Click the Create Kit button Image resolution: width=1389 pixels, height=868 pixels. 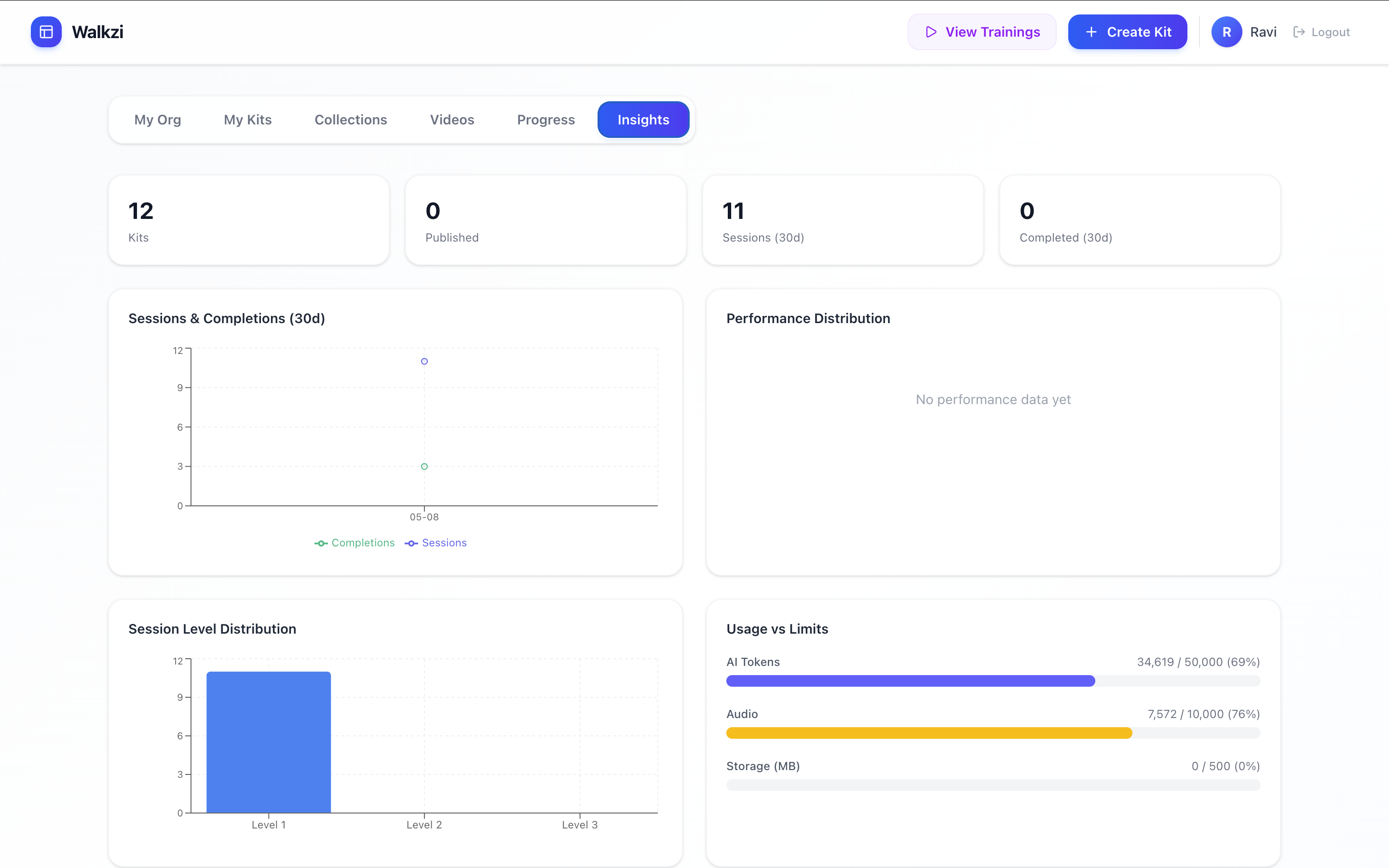(1127, 32)
